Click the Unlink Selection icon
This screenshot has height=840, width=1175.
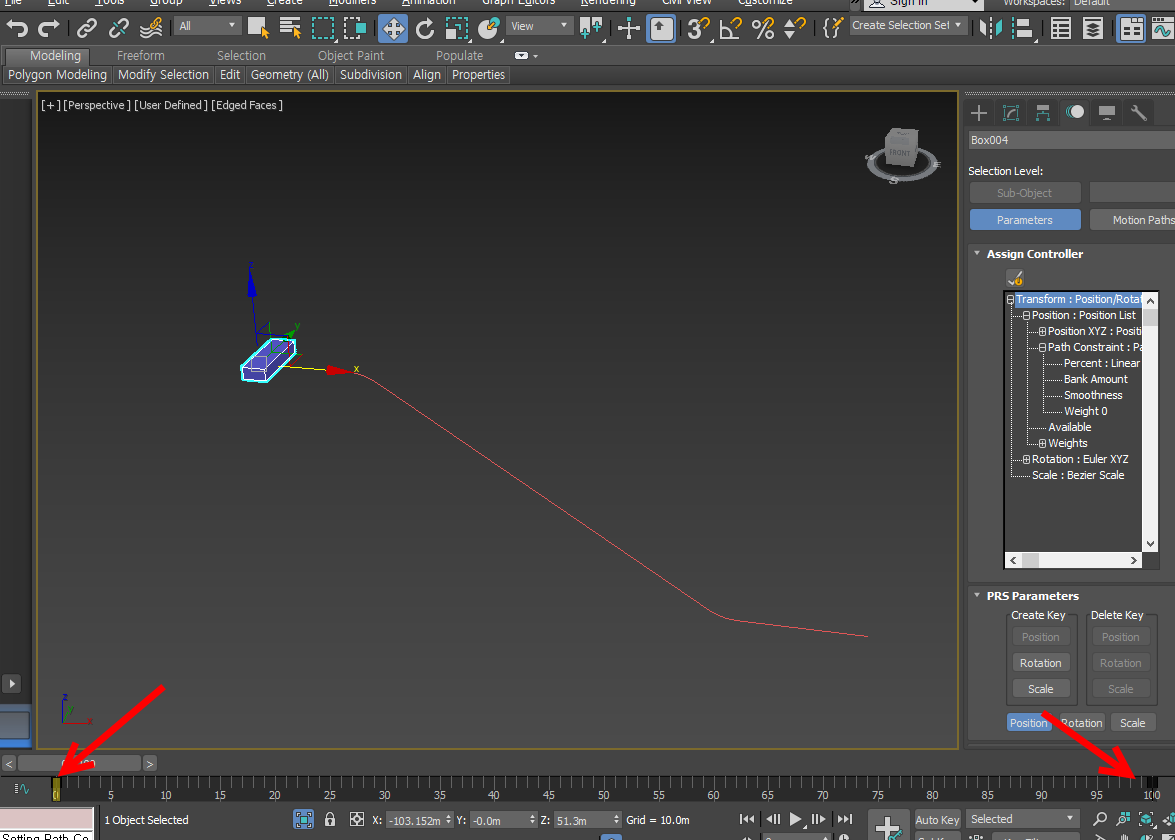click(x=118, y=28)
